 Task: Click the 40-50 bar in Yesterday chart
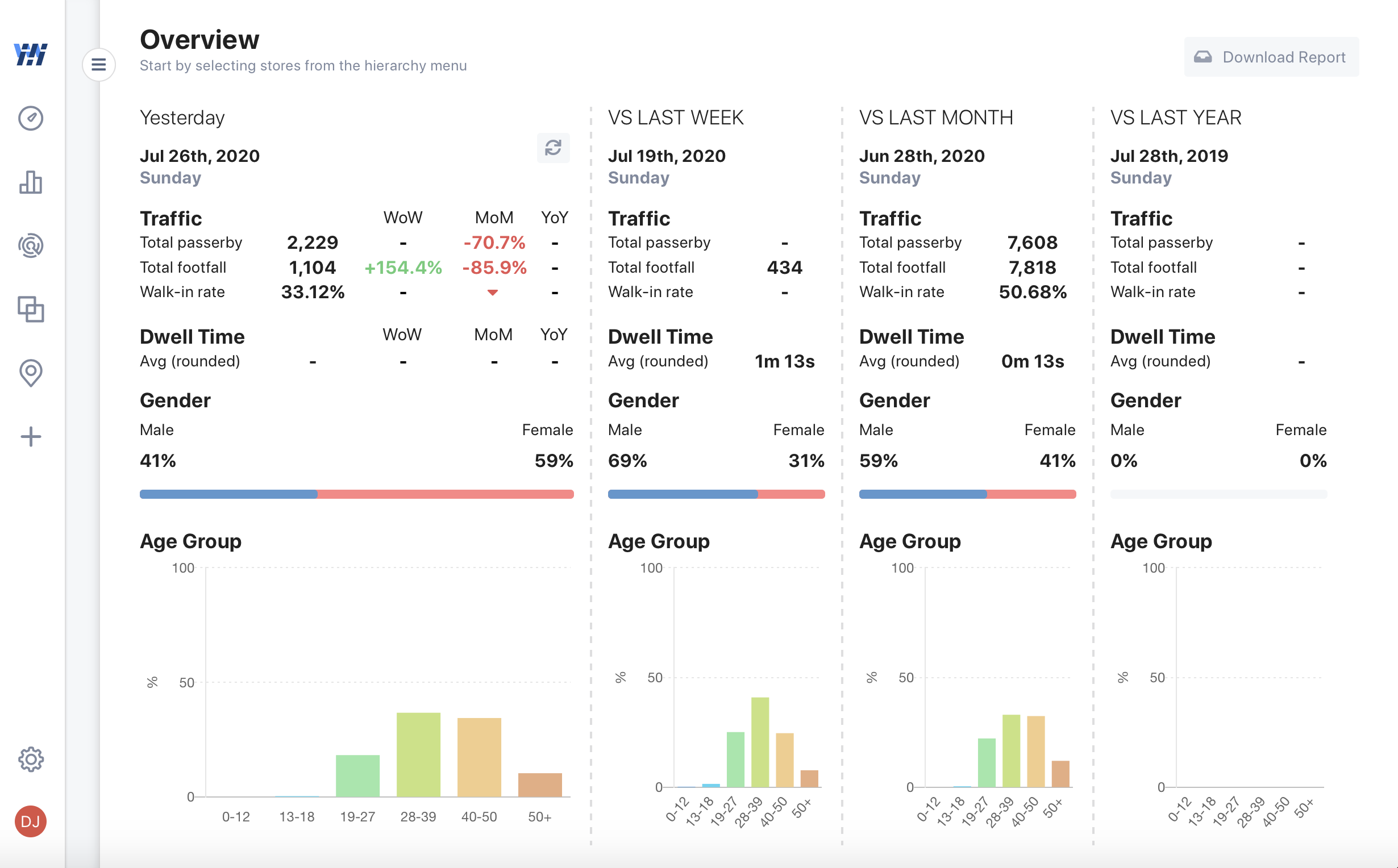tap(479, 757)
